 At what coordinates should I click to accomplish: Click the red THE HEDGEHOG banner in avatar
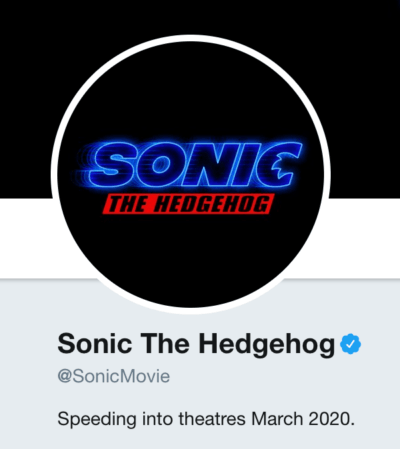pyautogui.click(x=188, y=204)
